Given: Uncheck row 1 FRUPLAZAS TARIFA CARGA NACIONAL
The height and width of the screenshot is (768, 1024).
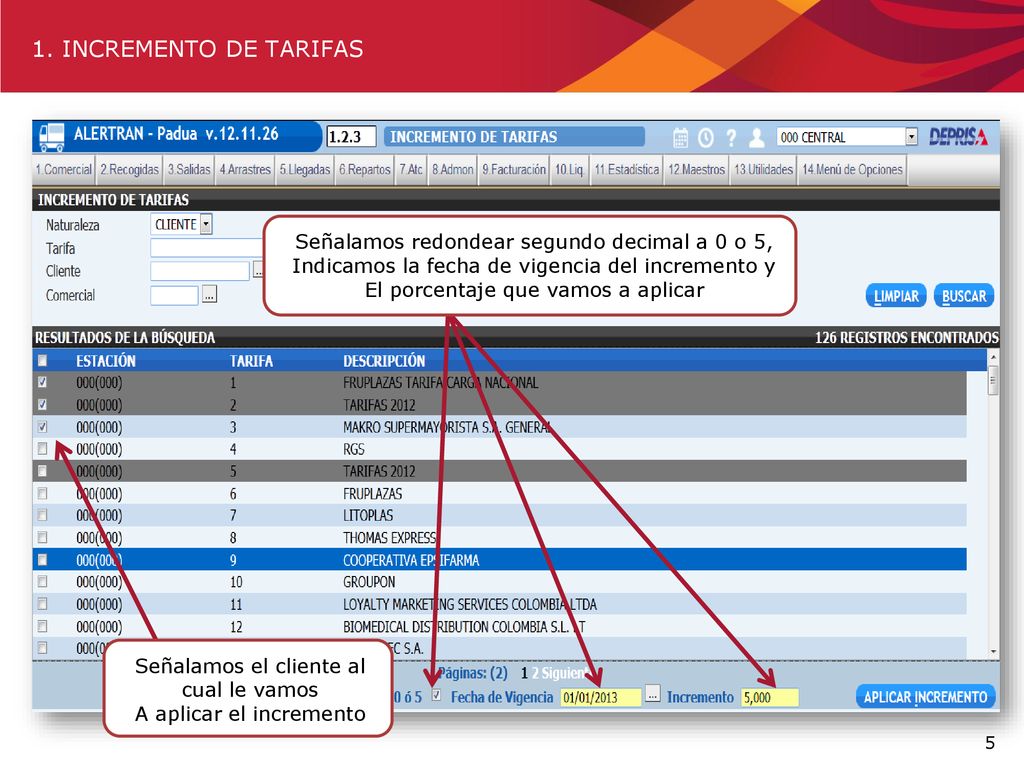Looking at the screenshot, I should click(42, 382).
